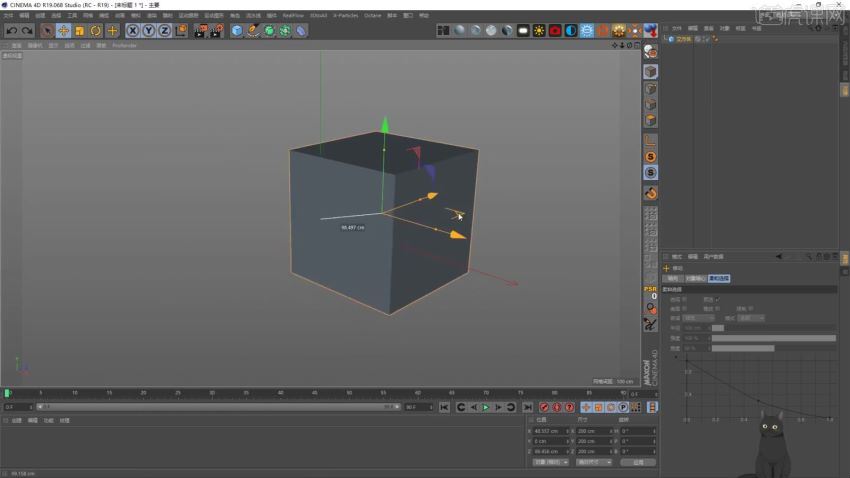850x478 pixels.
Task: Go back with attributes arrow
Action: [x=779, y=256]
